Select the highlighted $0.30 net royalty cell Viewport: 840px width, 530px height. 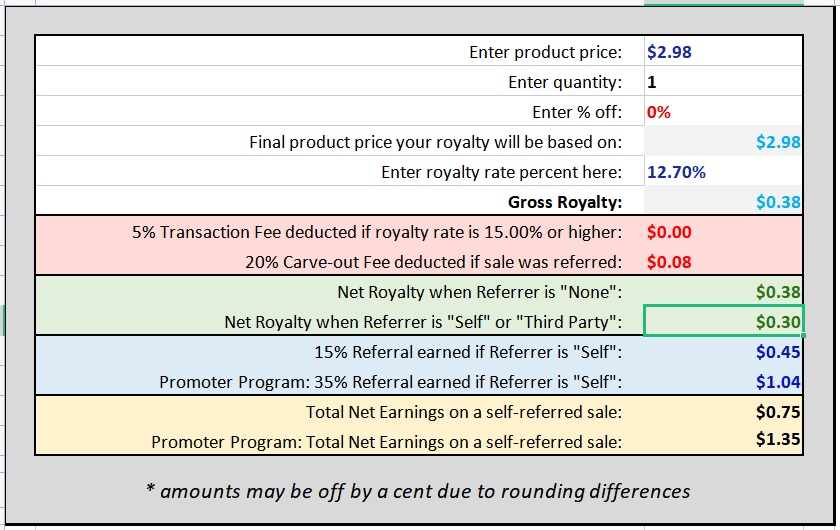[723, 321]
